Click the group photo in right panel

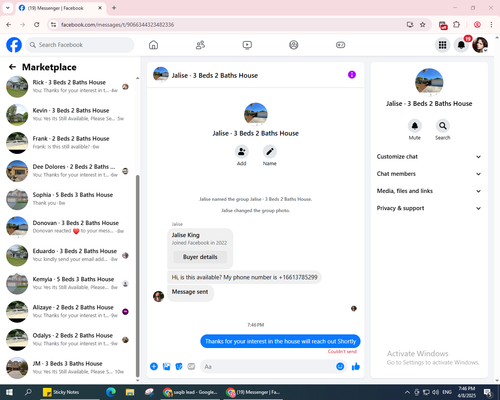(x=429, y=82)
